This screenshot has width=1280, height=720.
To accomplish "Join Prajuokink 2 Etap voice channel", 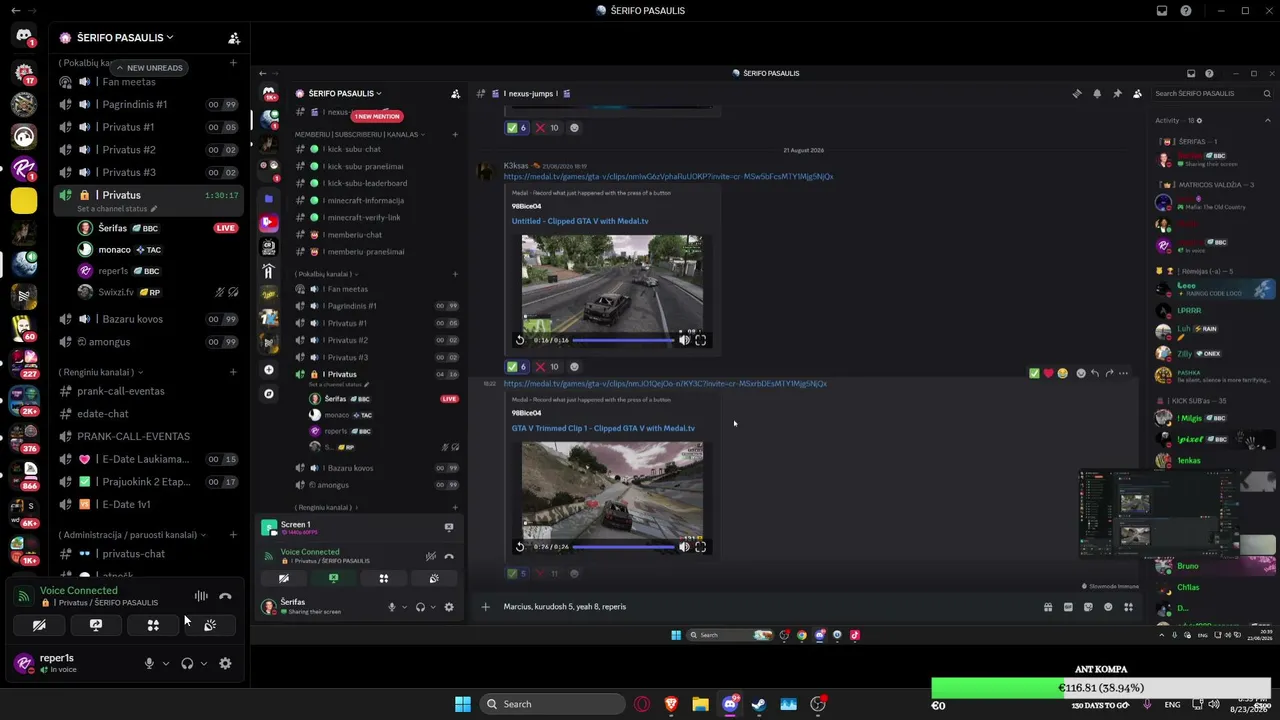I will 148,482.
